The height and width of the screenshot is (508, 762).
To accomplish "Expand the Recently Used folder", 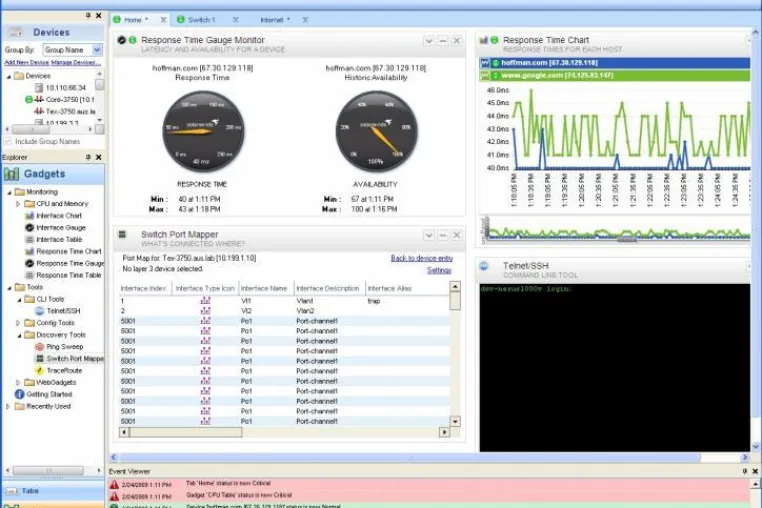I will click(8, 406).
